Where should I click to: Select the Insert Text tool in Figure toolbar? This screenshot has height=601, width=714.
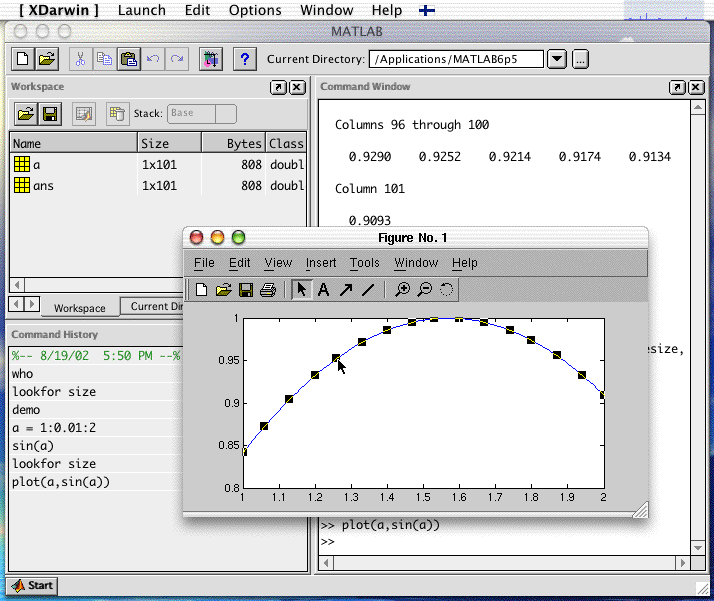click(323, 290)
